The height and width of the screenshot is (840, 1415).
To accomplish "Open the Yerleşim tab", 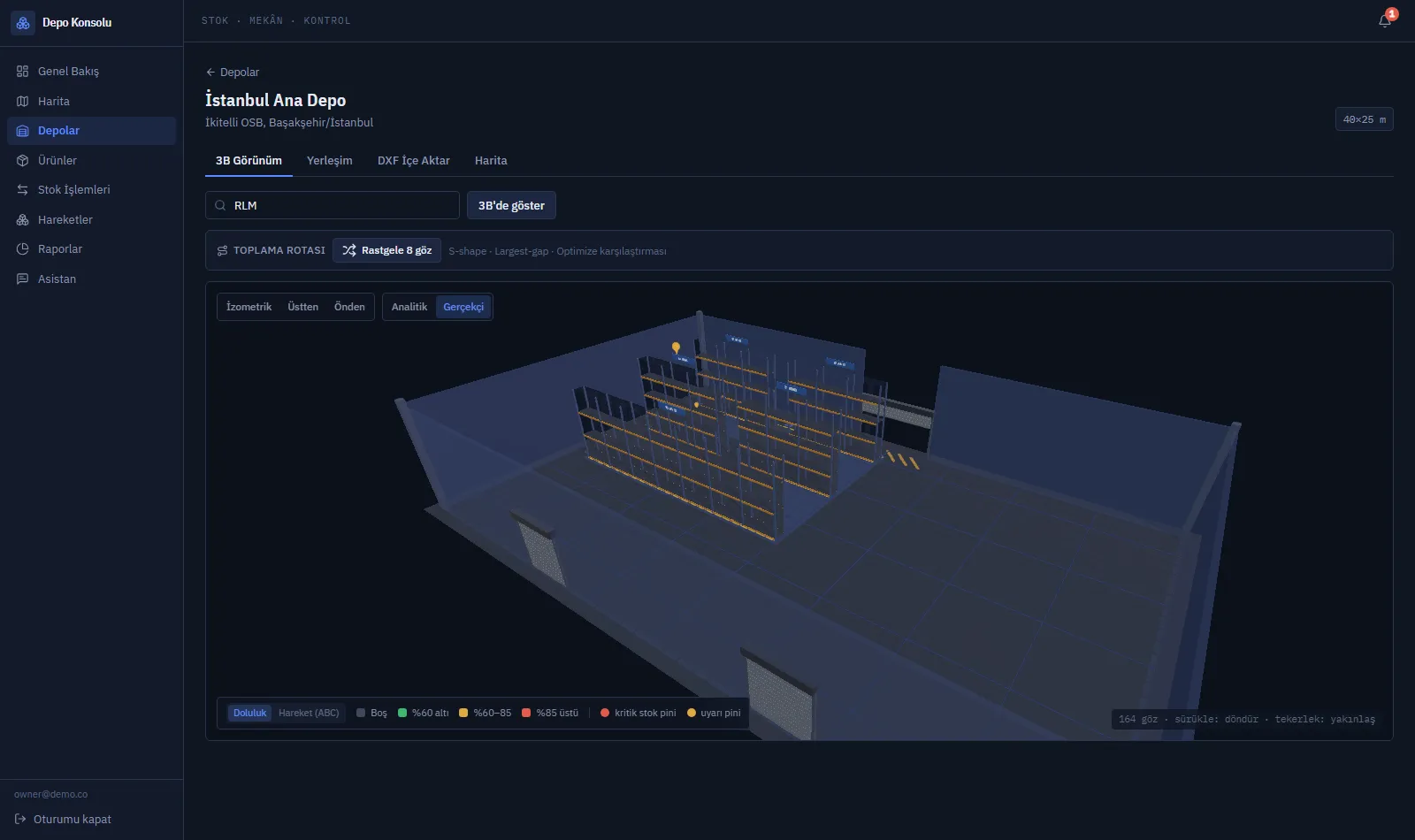I will [329, 160].
